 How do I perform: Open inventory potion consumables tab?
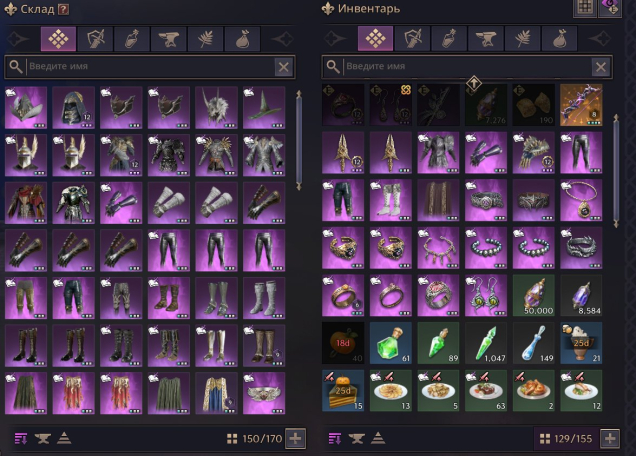(449, 39)
